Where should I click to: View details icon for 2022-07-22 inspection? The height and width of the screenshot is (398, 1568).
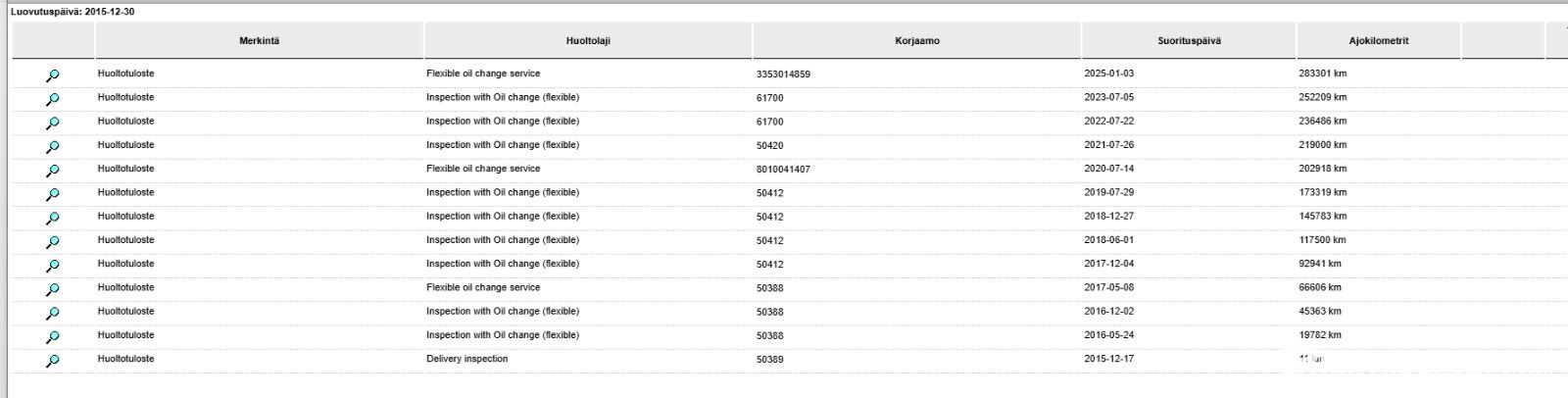tap(53, 123)
